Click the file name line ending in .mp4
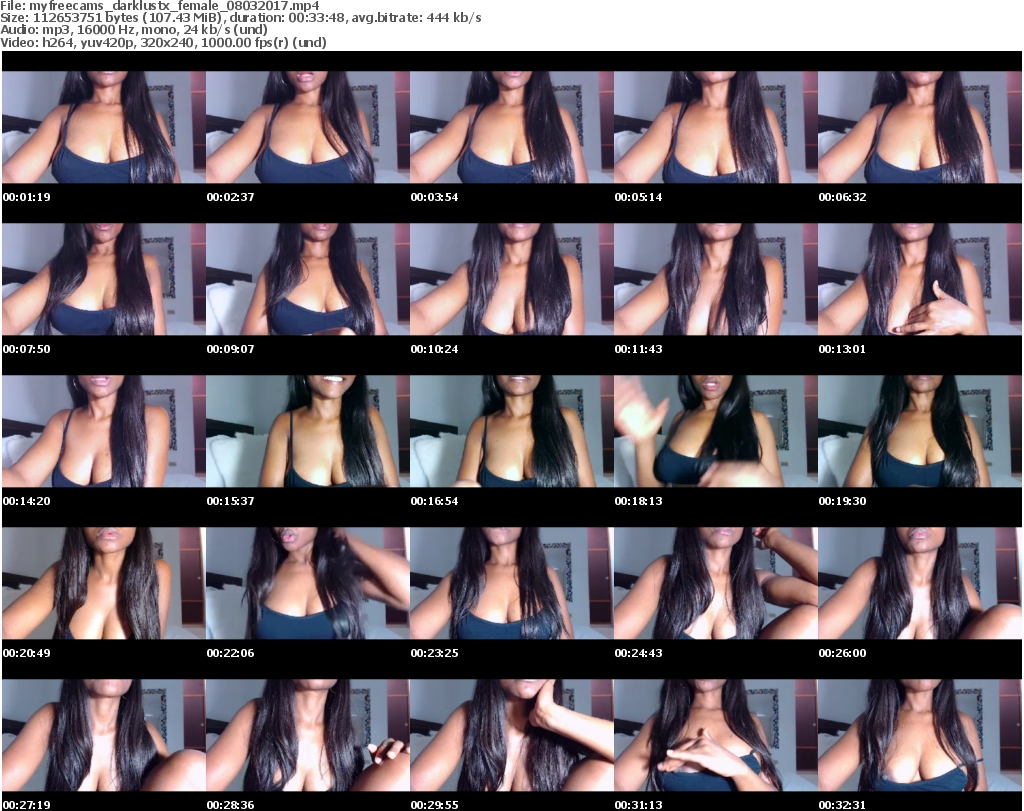 (x=160, y=5)
